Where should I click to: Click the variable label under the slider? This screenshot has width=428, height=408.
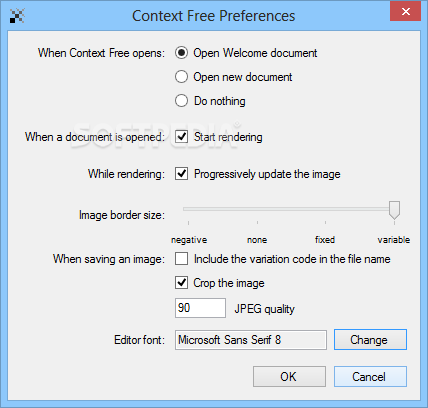click(x=394, y=240)
